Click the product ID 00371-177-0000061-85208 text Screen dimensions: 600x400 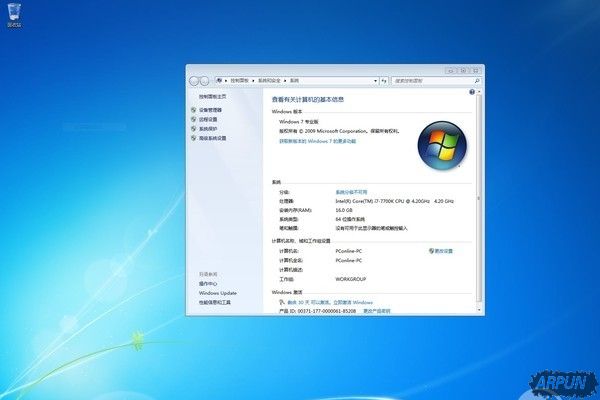318,311
